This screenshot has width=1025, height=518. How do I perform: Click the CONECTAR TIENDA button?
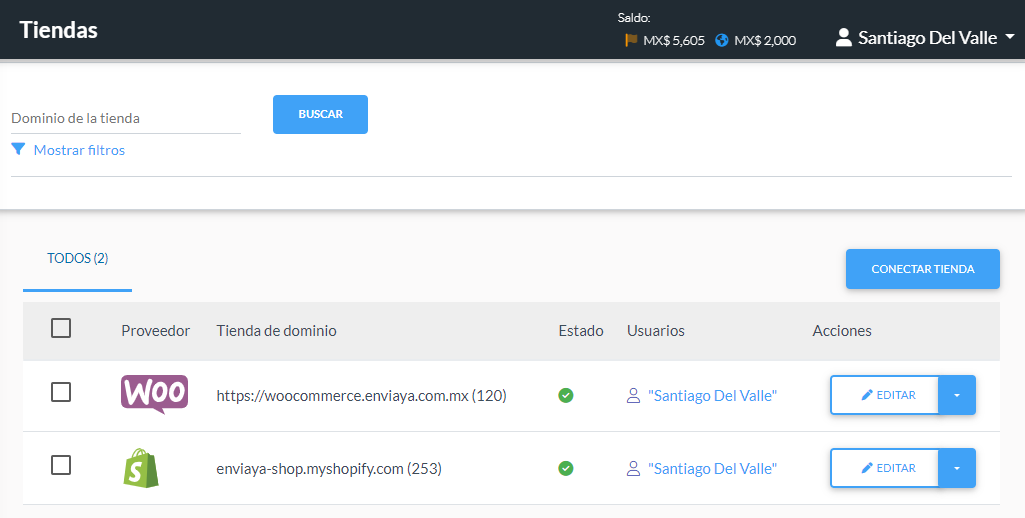[x=922, y=269]
